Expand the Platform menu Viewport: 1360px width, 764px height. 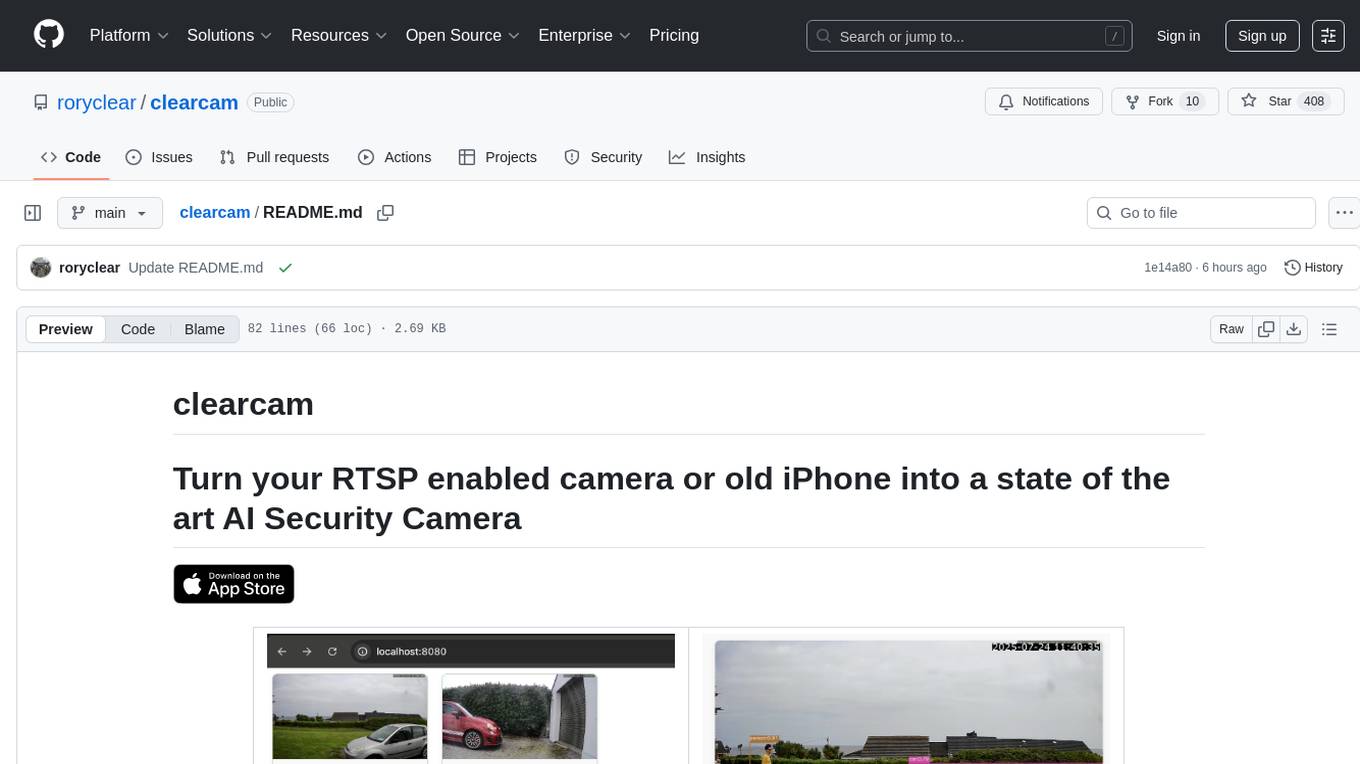[129, 35]
